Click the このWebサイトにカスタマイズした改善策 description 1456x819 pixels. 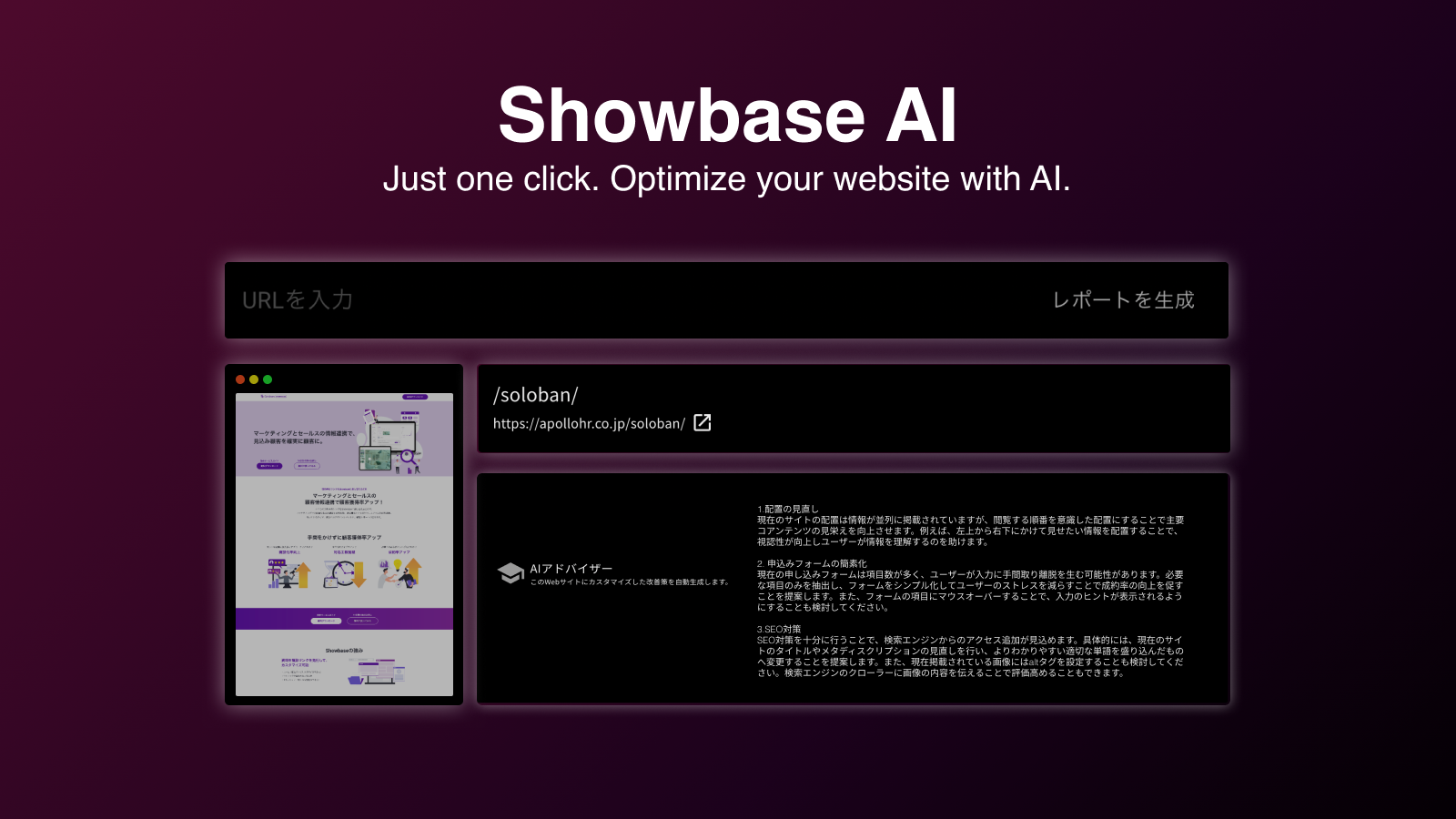(x=630, y=582)
